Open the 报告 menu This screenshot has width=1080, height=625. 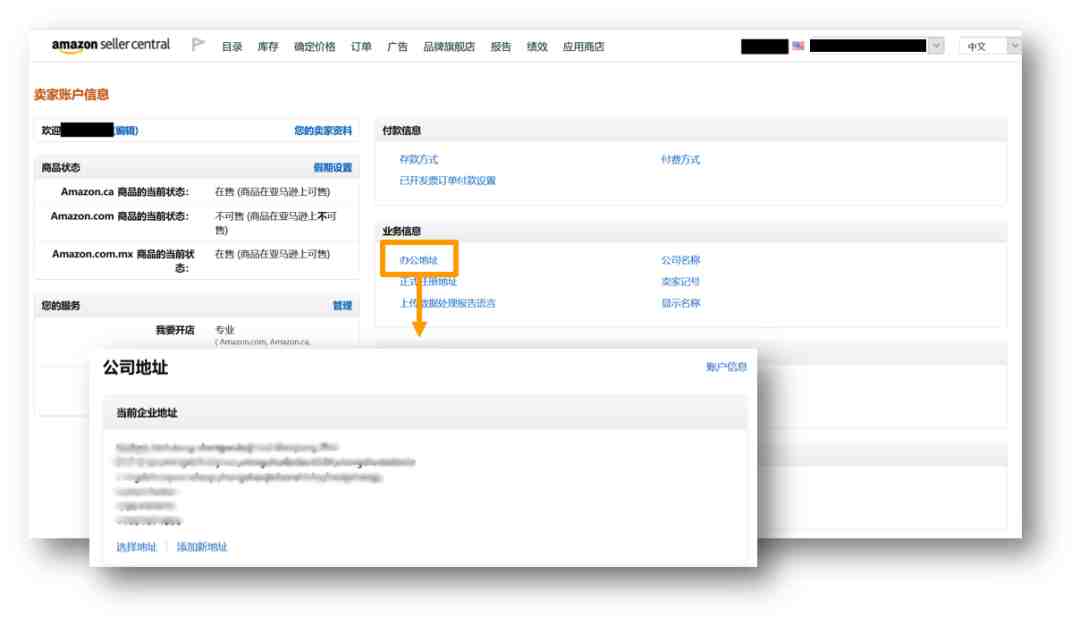(501, 47)
